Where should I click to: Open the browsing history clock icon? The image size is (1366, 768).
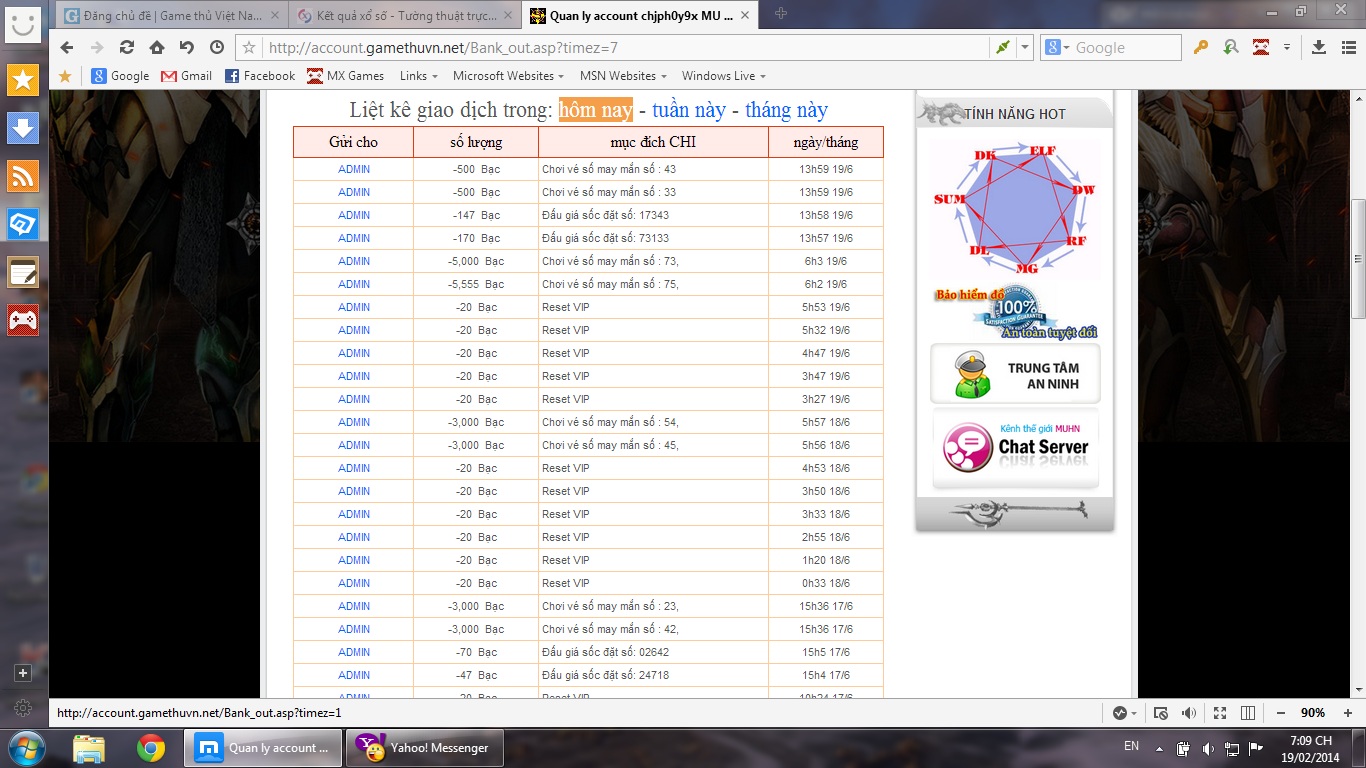[217, 47]
